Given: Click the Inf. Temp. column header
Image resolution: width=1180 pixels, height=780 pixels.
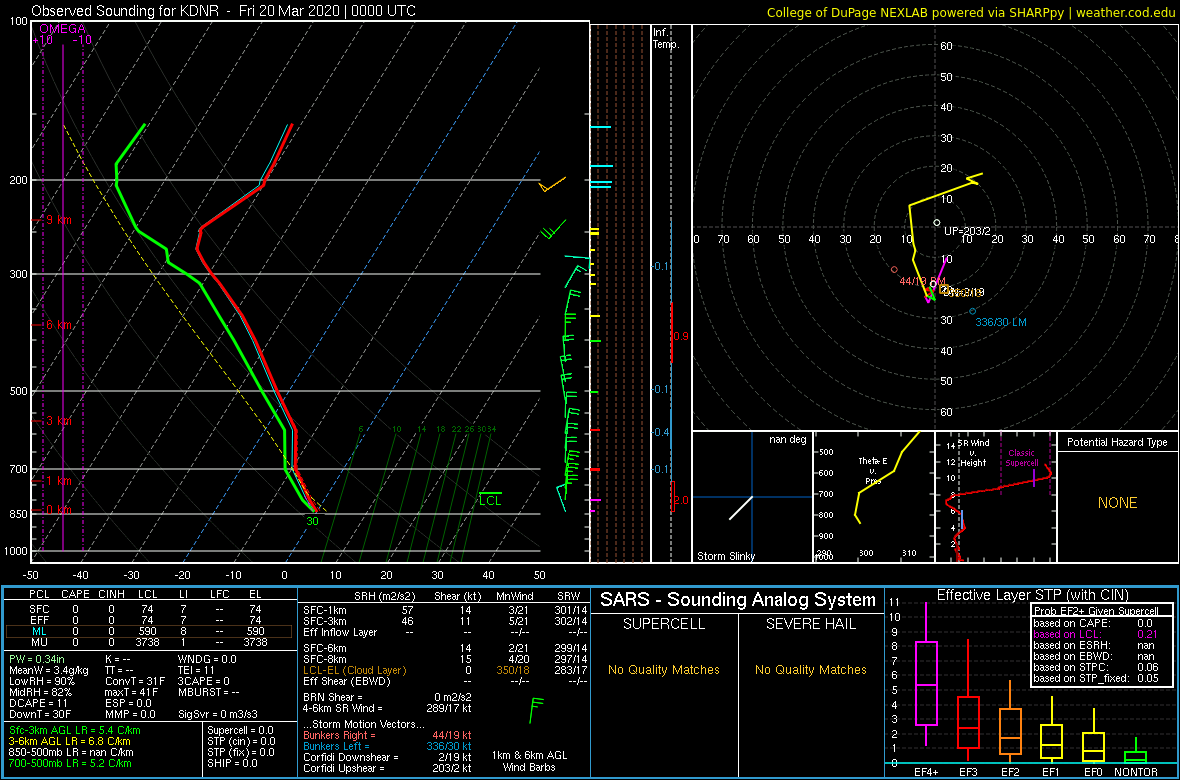Looking at the screenshot, I should coord(666,38).
